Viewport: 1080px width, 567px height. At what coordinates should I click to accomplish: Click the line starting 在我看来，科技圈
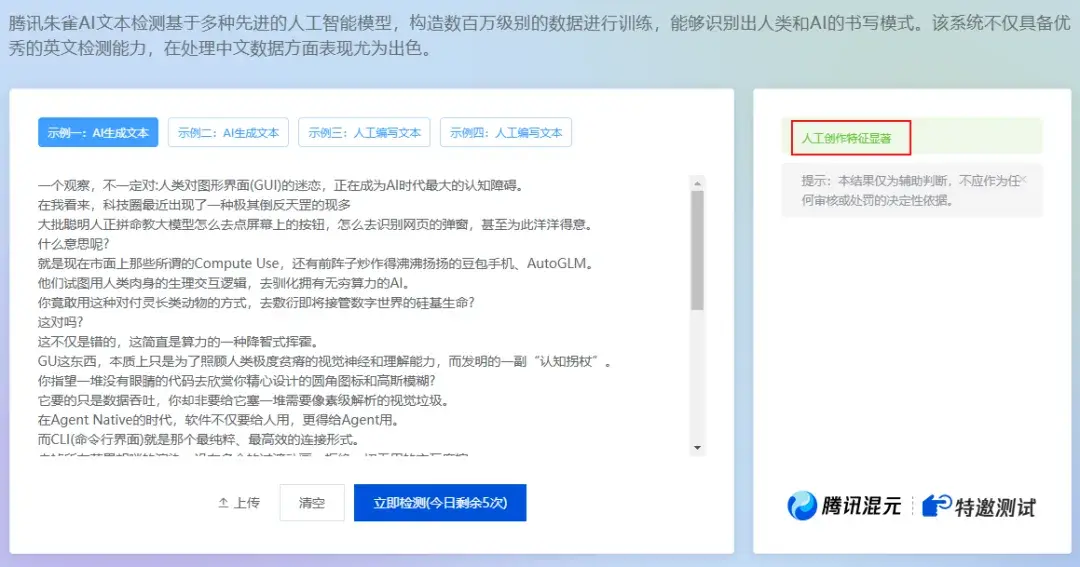coord(194,205)
